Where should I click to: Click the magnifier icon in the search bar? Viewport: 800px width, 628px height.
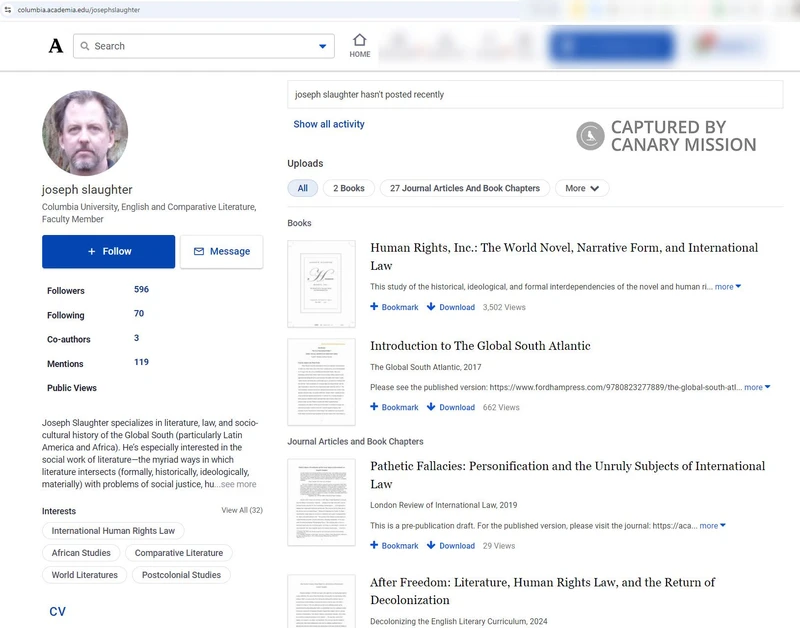[85, 46]
